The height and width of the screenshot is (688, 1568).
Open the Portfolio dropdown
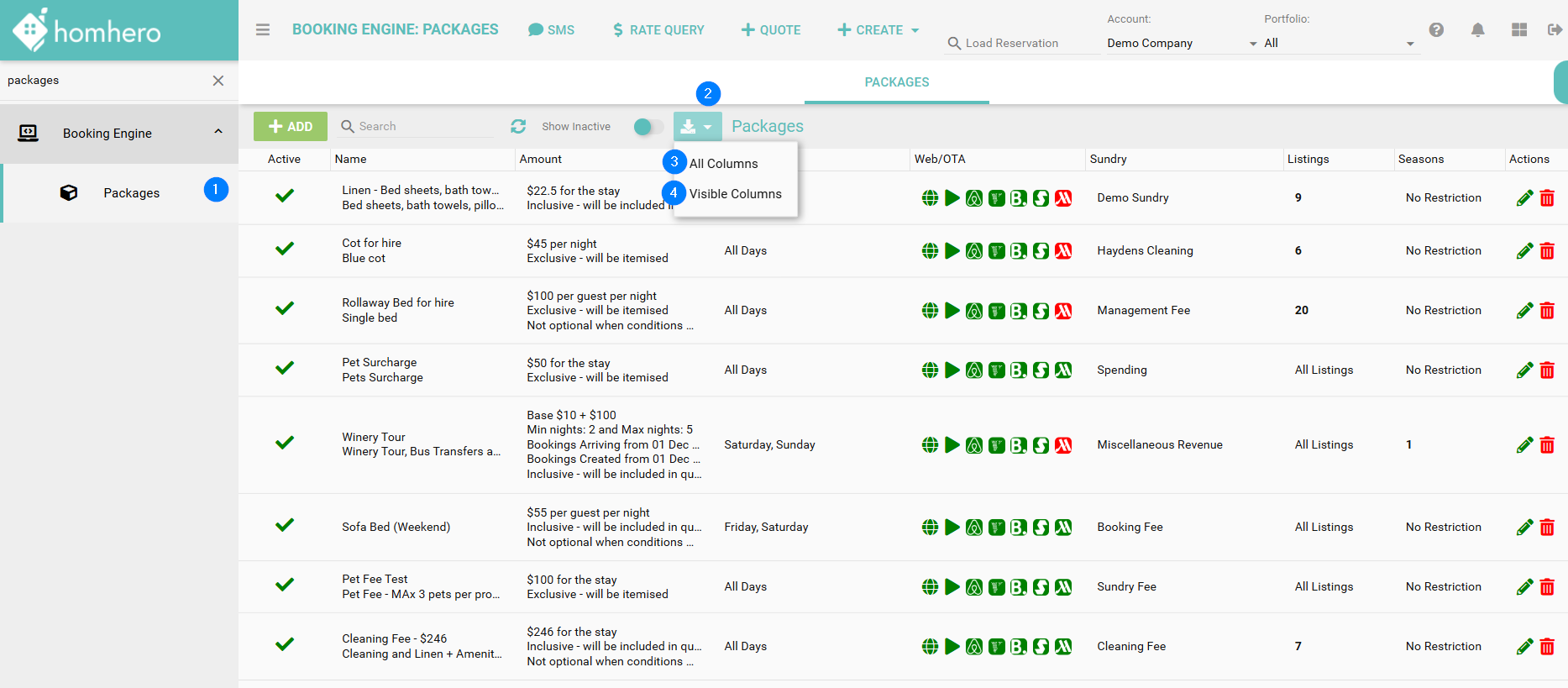click(x=1339, y=43)
